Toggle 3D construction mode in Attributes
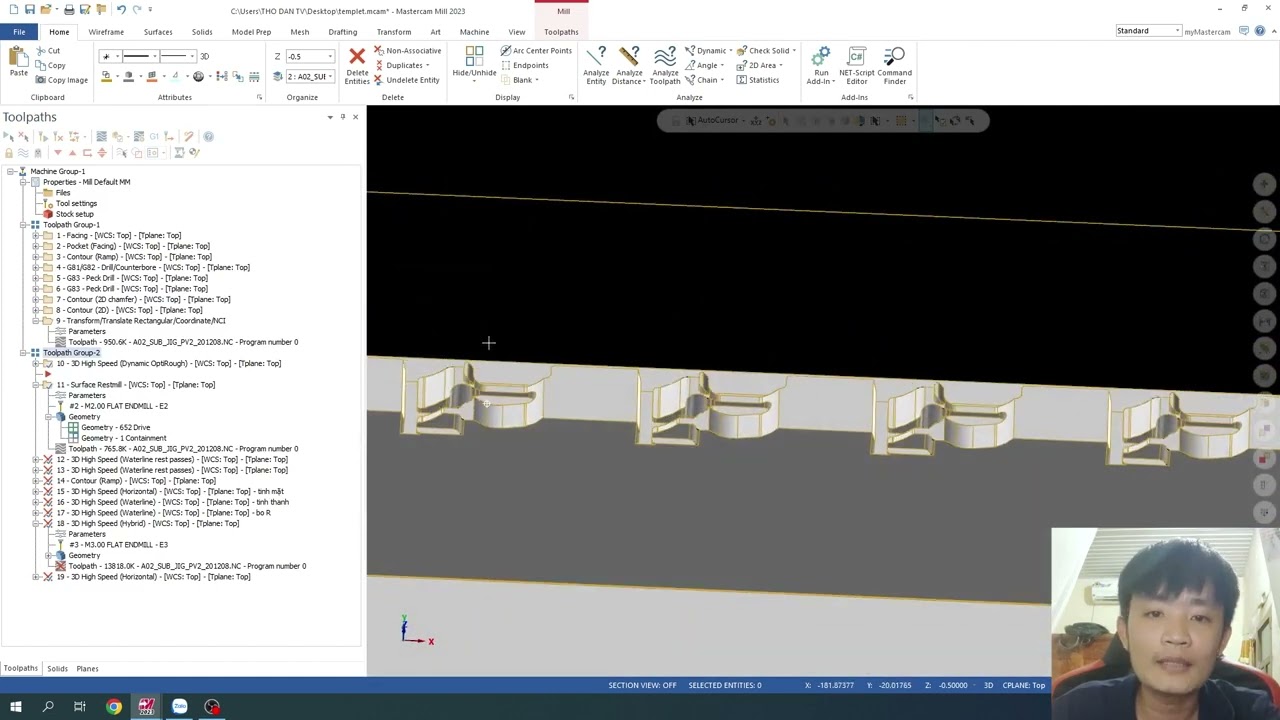The height and width of the screenshot is (720, 1280). coord(204,56)
